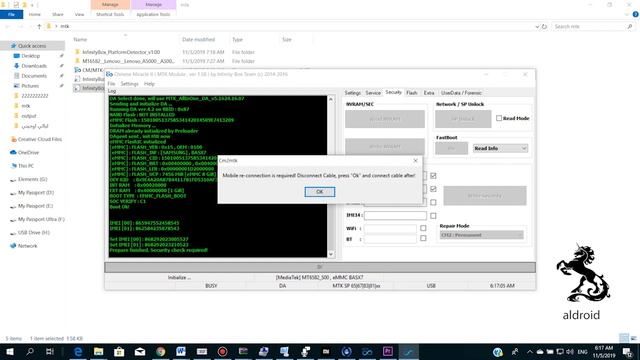The height and width of the screenshot is (360, 640).
Task: Click the log scrollbar up arrow
Action: point(331,99)
